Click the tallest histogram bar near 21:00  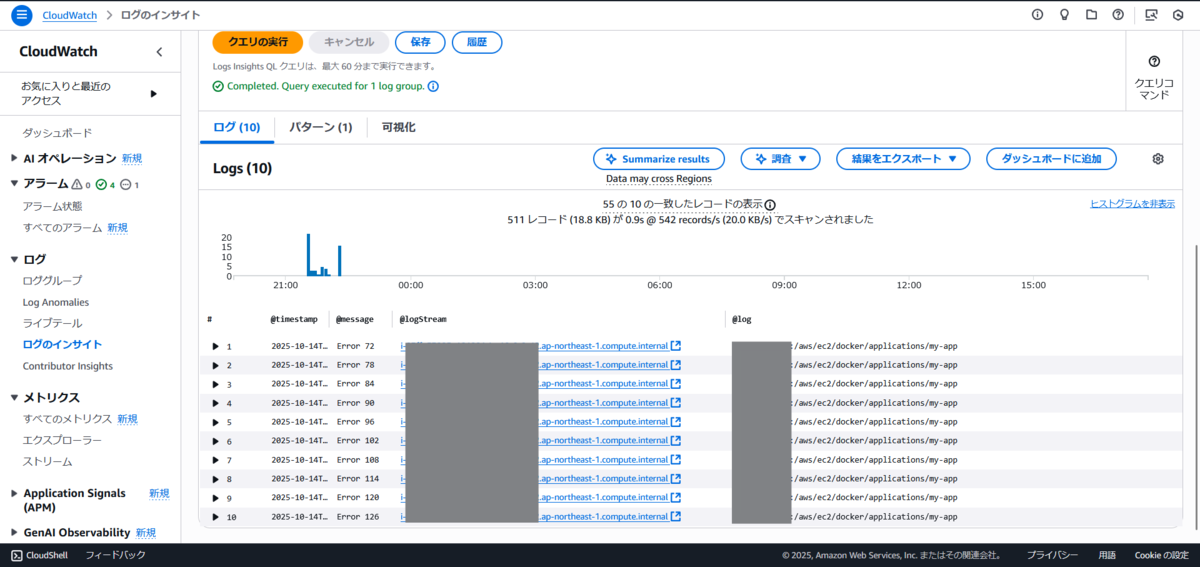tap(308, 254)
